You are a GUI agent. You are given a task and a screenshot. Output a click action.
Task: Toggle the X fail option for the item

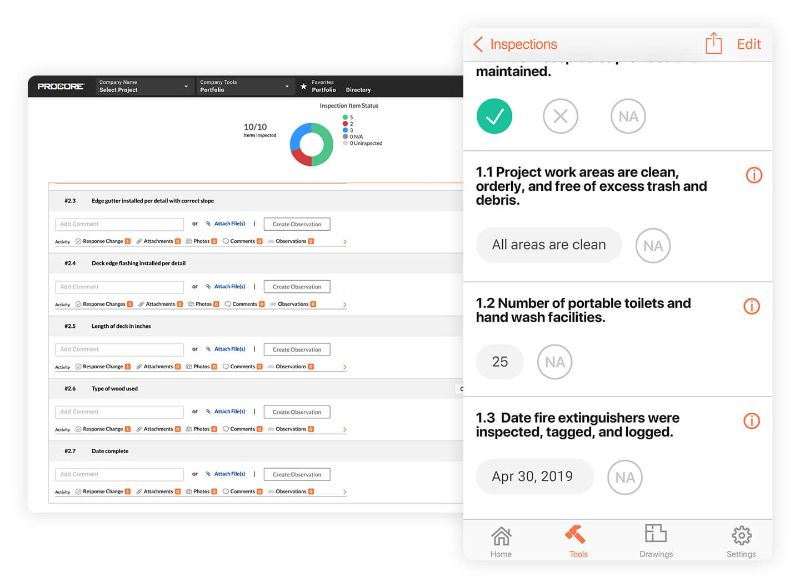coord(560,116)
